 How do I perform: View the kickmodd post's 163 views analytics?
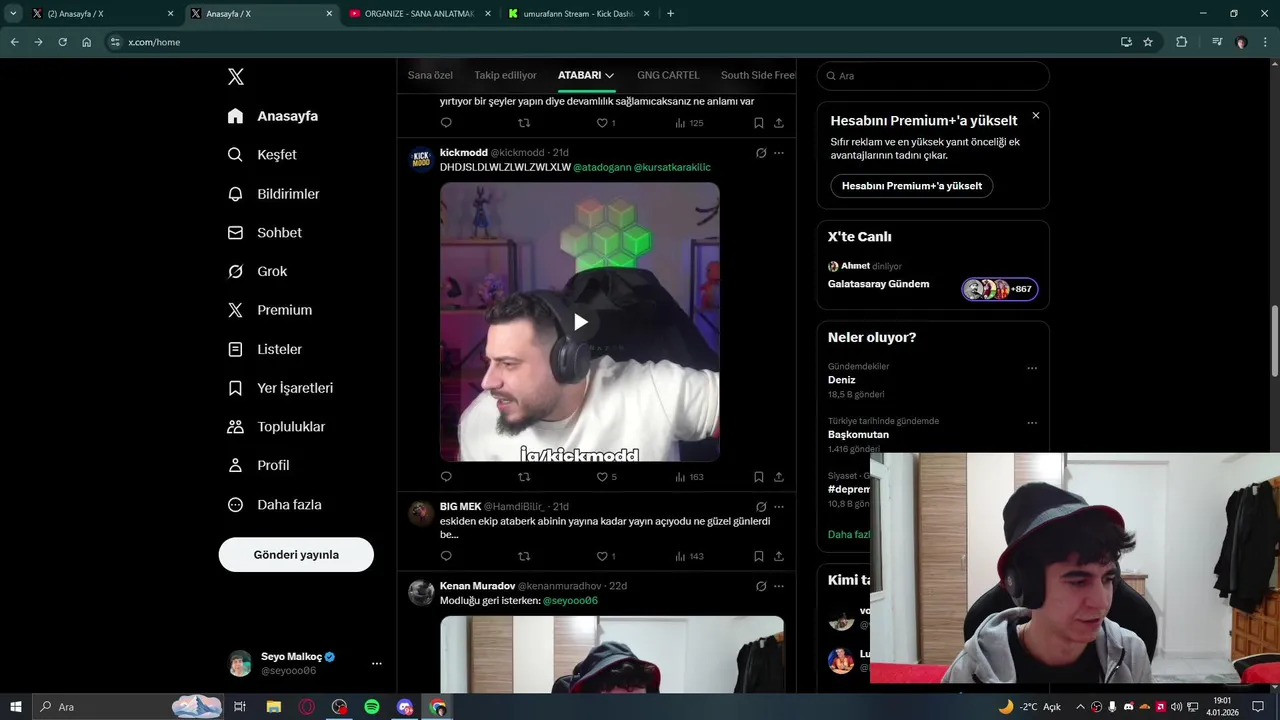[689, 477]
